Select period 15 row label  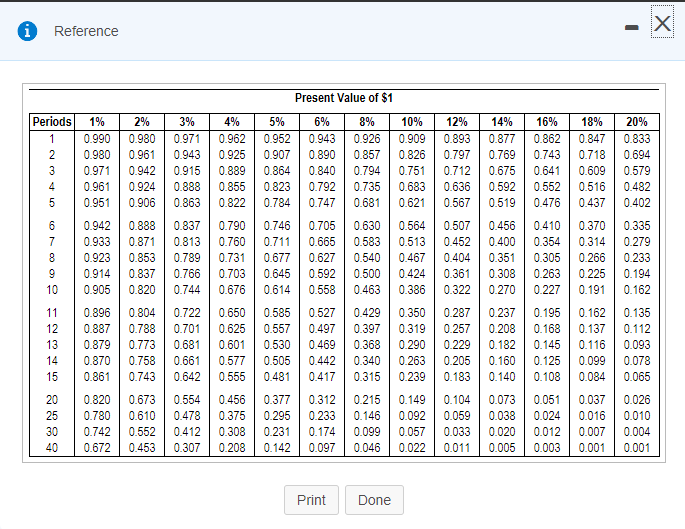[52, 377]
